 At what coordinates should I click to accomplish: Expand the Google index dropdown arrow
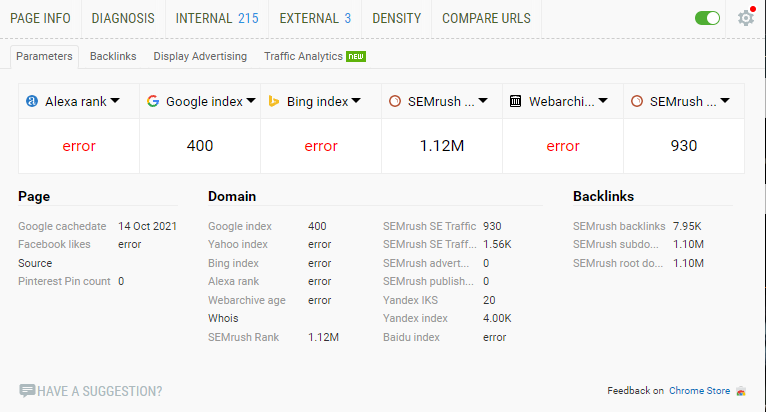pyautogui.click(x=251, y=101)
